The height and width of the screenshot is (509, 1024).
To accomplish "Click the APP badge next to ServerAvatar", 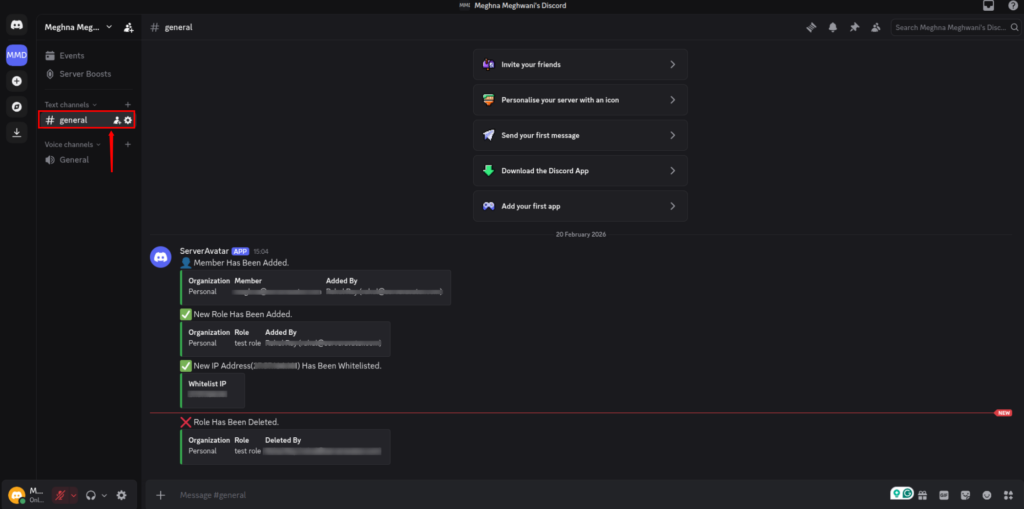I will (241, 251).
